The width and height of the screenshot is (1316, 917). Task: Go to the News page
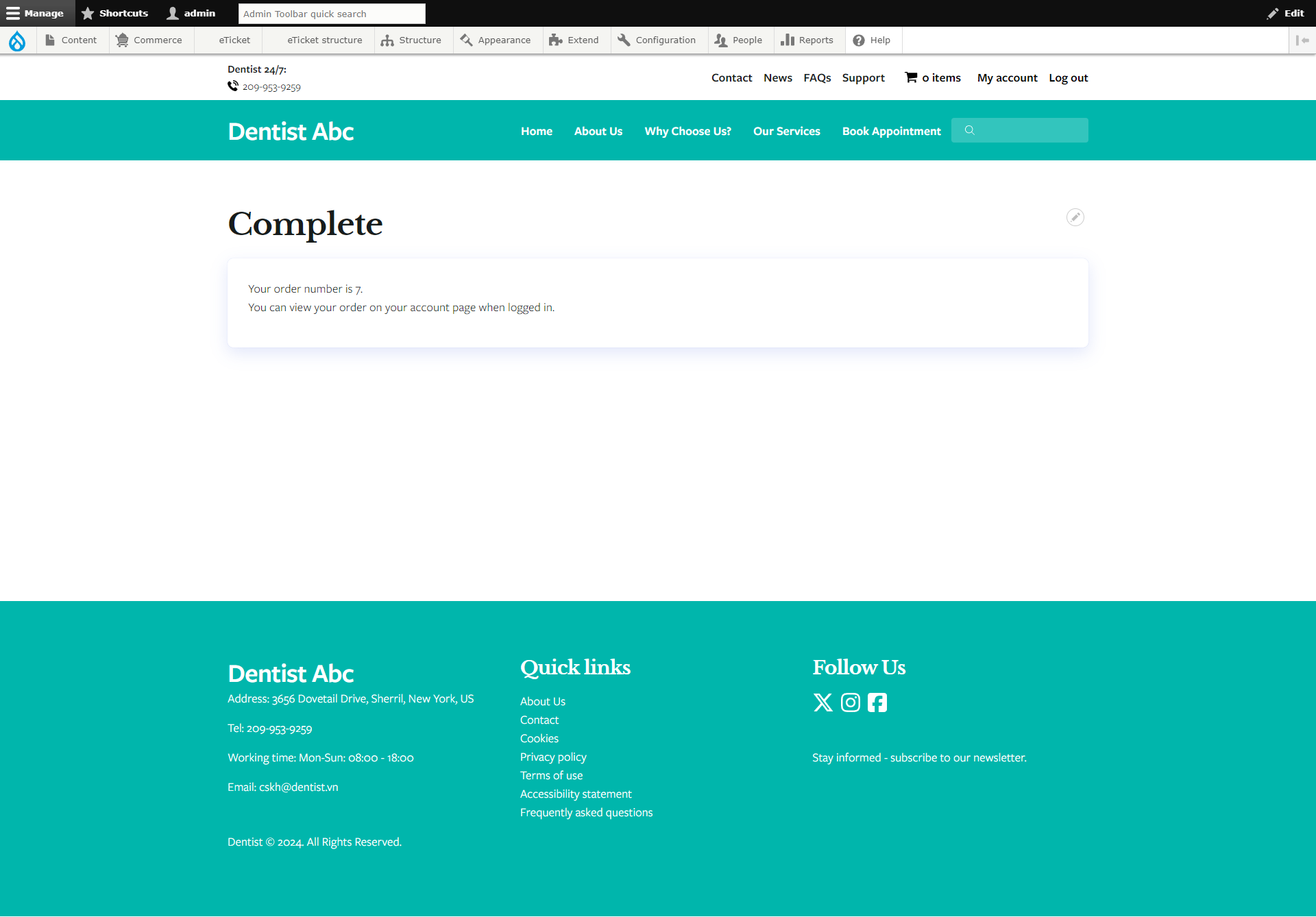click(x=777, y=77)
